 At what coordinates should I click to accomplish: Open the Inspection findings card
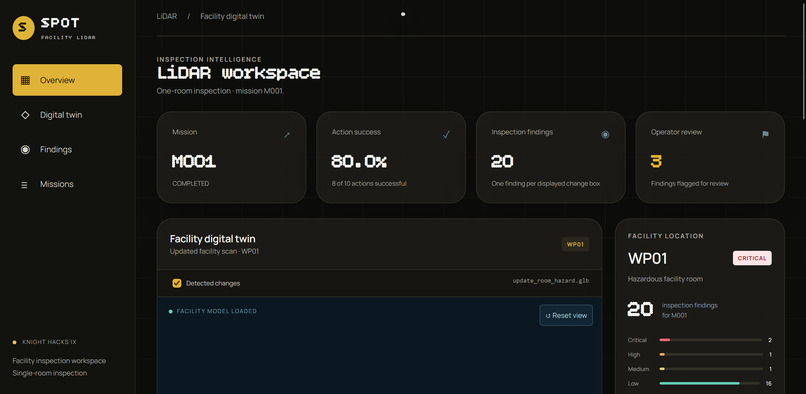(551, 157)
